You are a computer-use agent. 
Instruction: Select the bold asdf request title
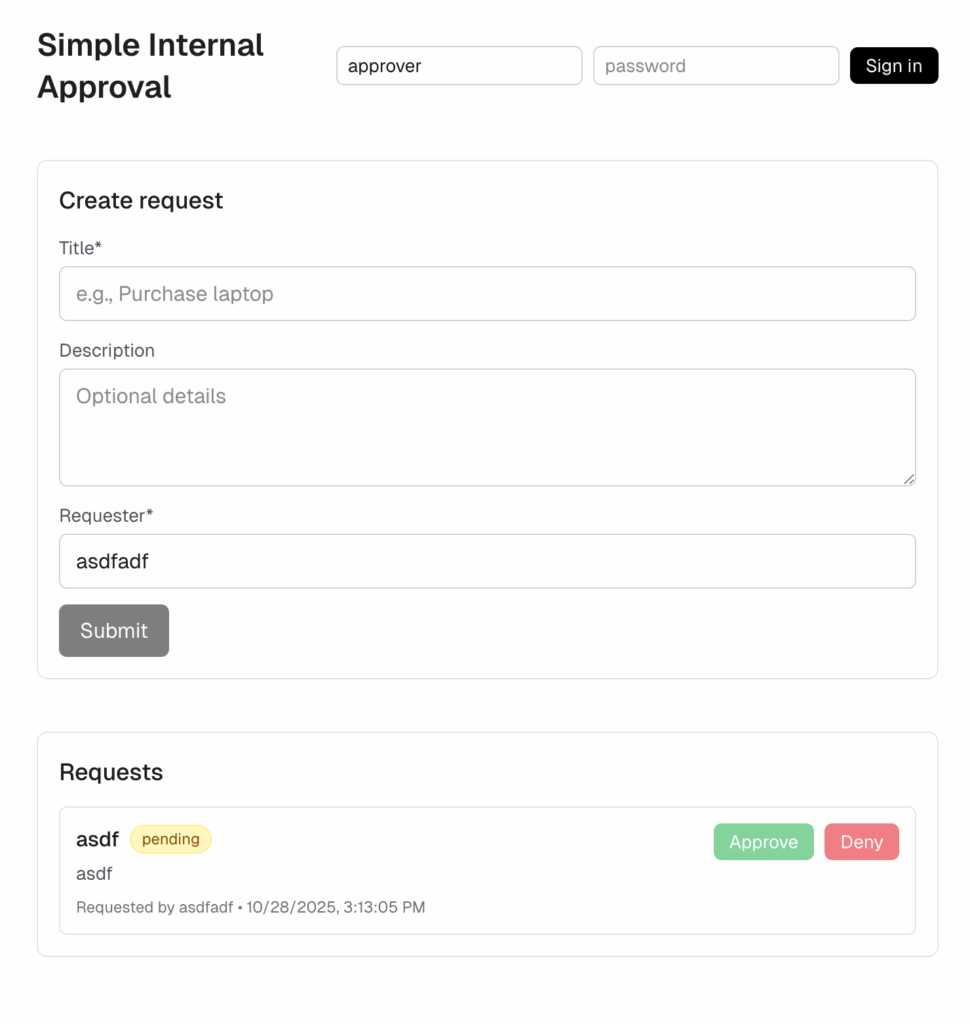pyautogui.click(x=97, y=840)
